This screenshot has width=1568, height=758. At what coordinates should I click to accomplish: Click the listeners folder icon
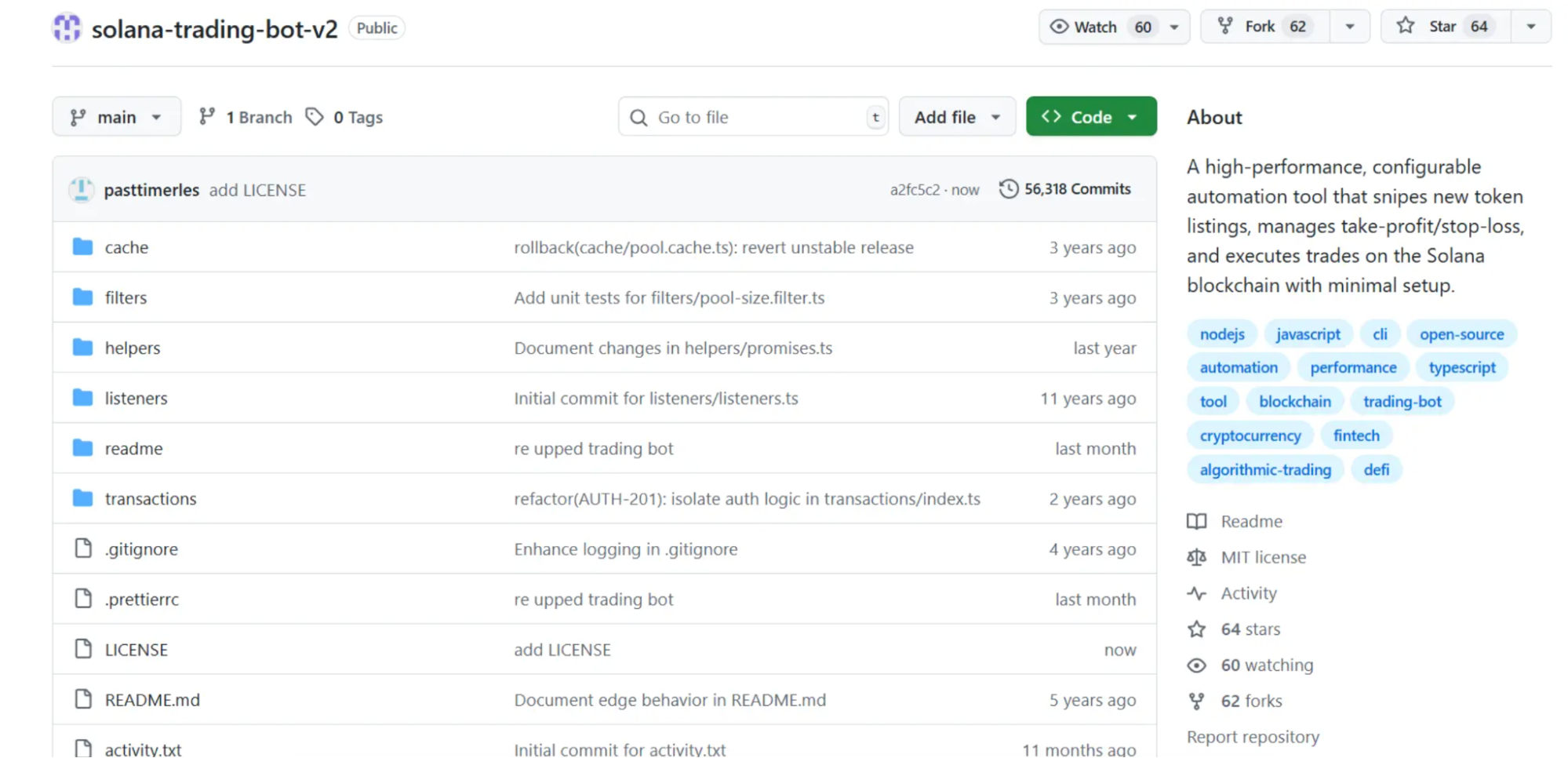[82, 398]
